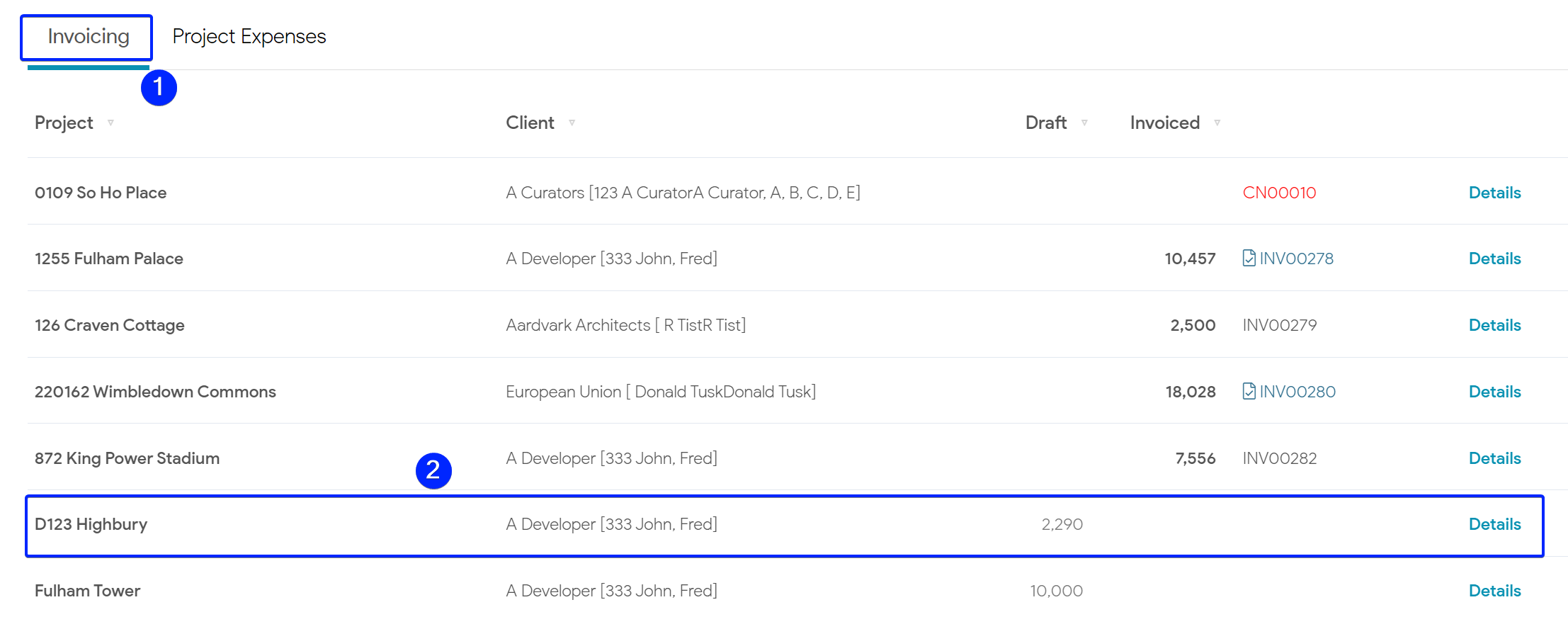This screenshot has height=629, width=1568.
Task: Open Details for Fulham Tower
Action: 1494,591
